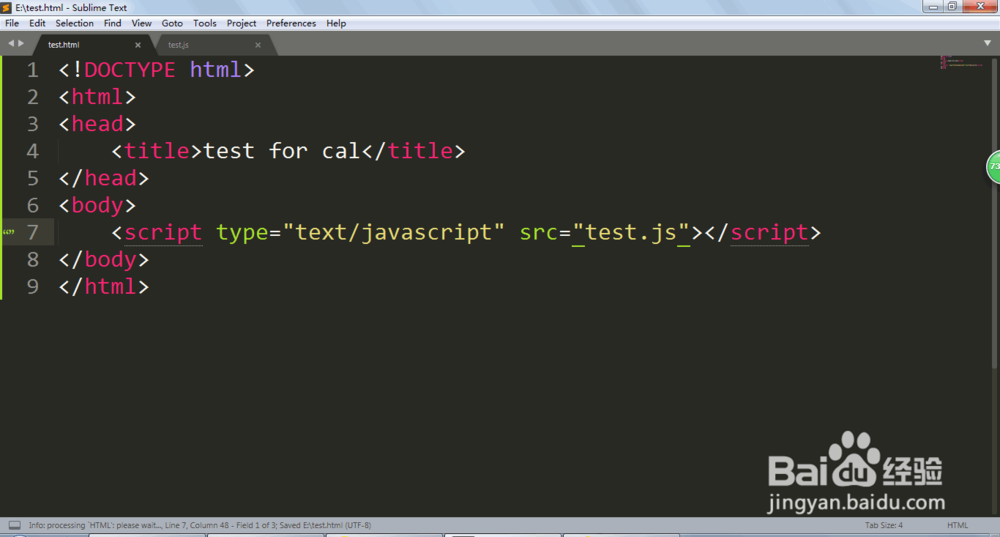This screenshot has height=537, width=1000.
Task: Open the File menu
Action: pyautogui.click(x=12, y=23)
